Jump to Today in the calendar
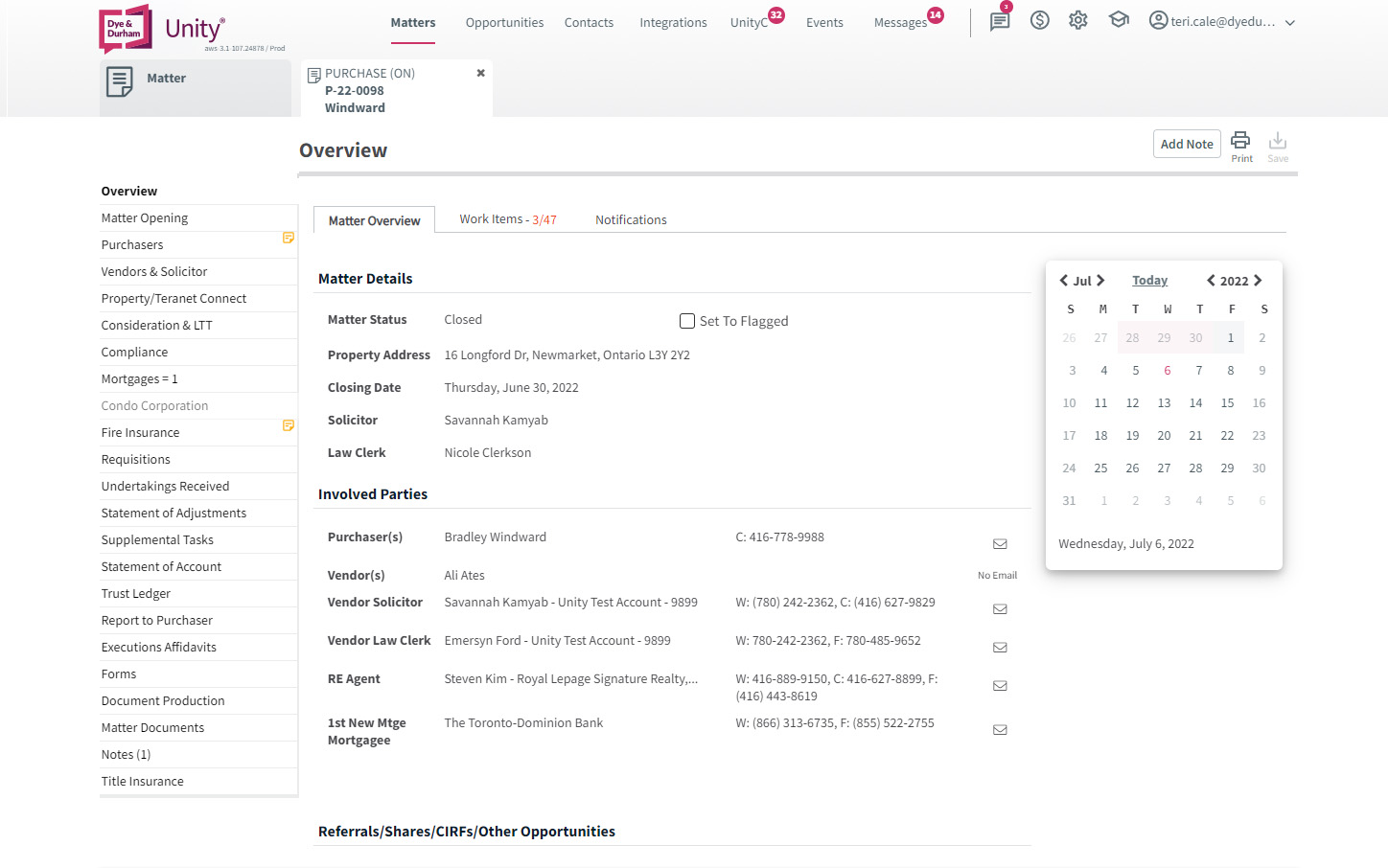1389x868 pixels. pos(1149,280)
